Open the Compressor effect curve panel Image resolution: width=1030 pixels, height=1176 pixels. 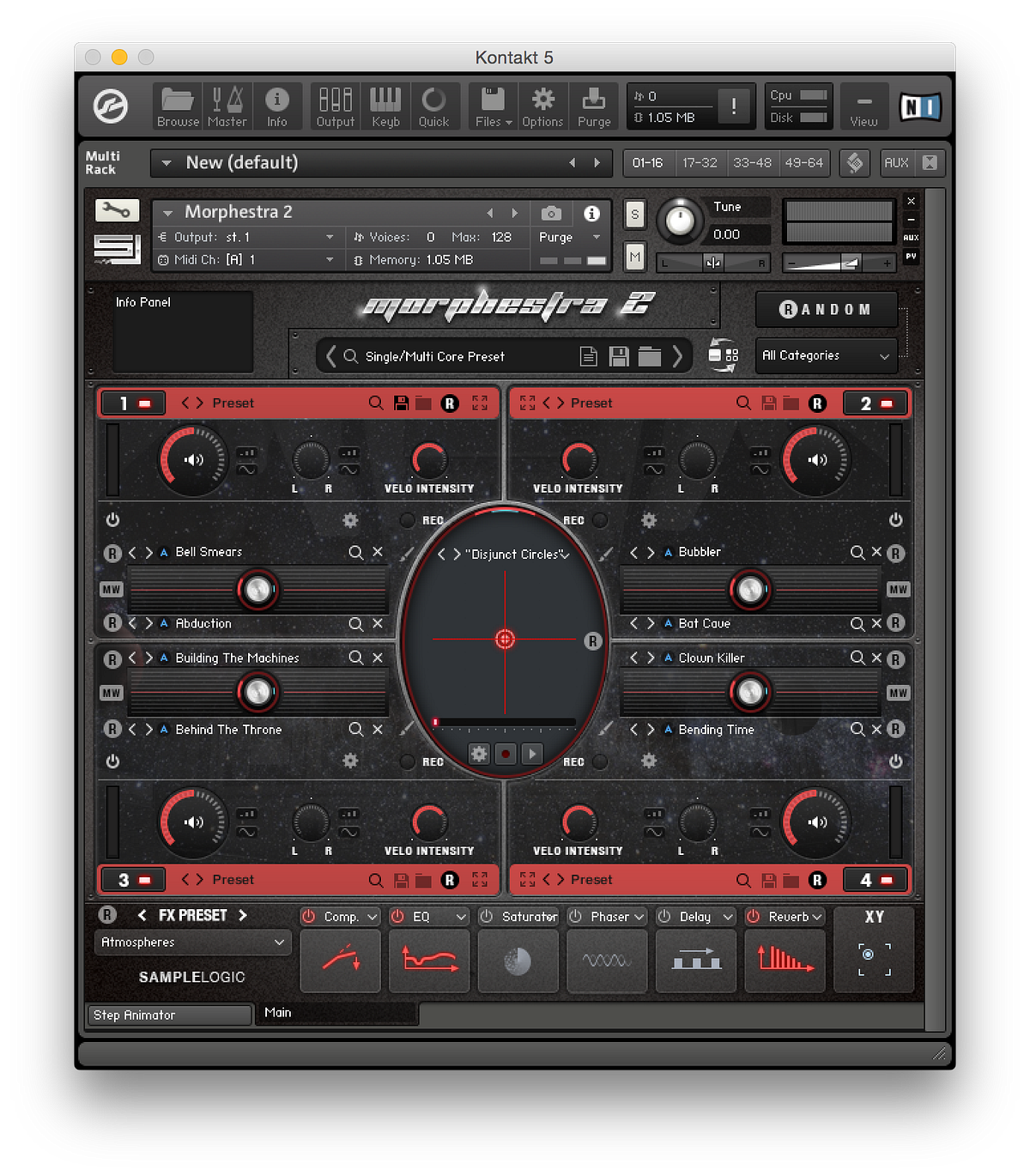click(x=340, y=961)
